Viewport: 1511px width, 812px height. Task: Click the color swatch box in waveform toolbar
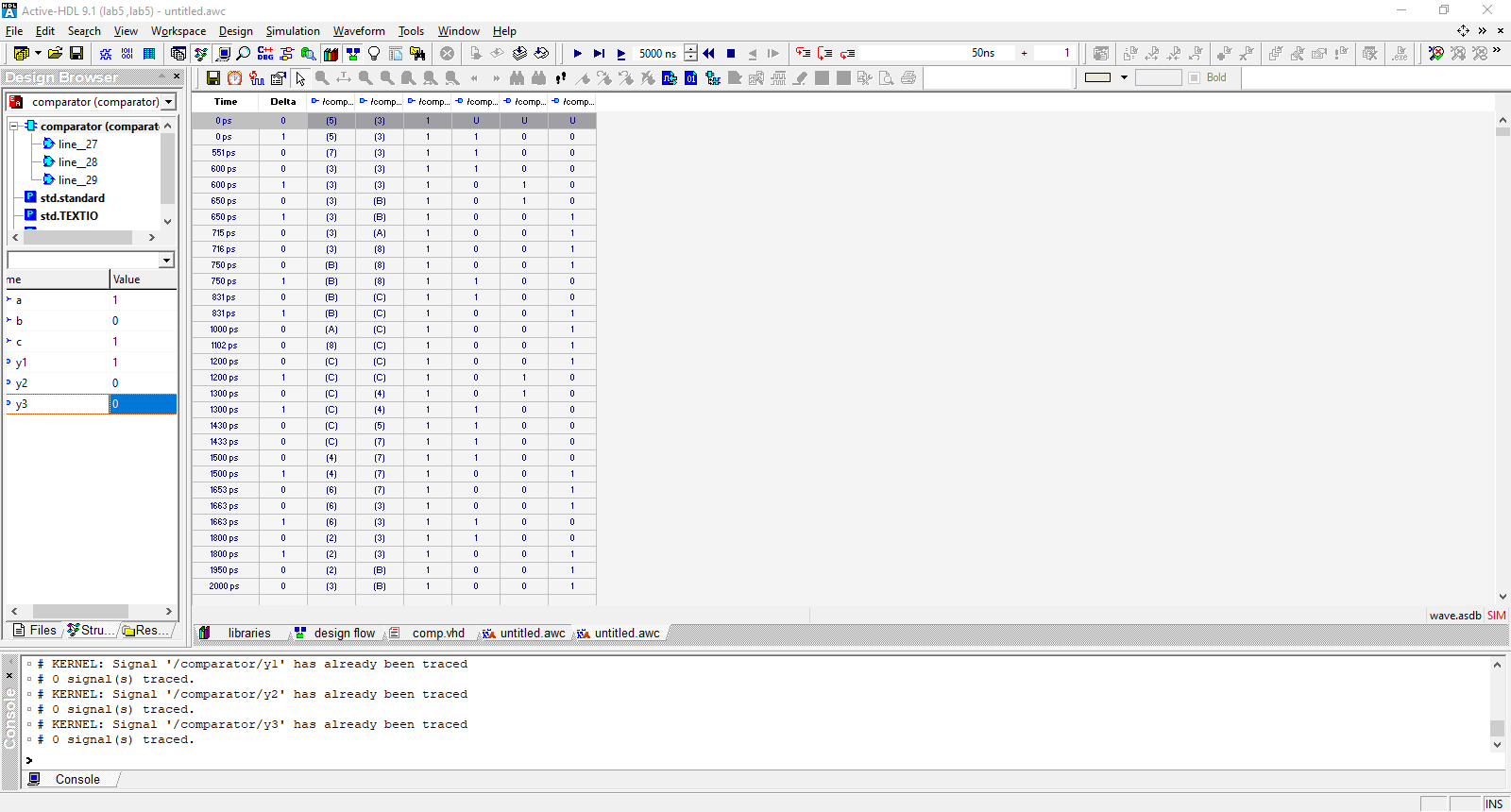(x=1097, y=77)
